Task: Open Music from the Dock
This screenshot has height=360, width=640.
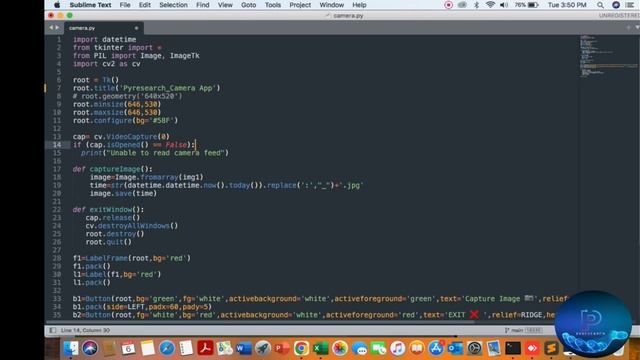Action: coord(398,348)
